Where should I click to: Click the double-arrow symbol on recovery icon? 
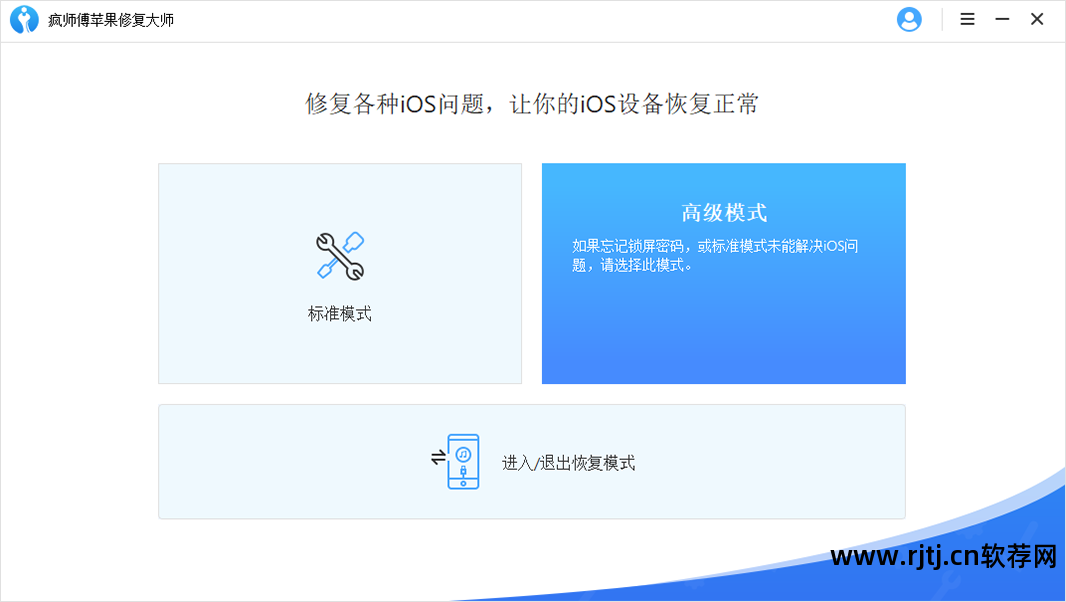pyautogui.click(x=437, y=455)
